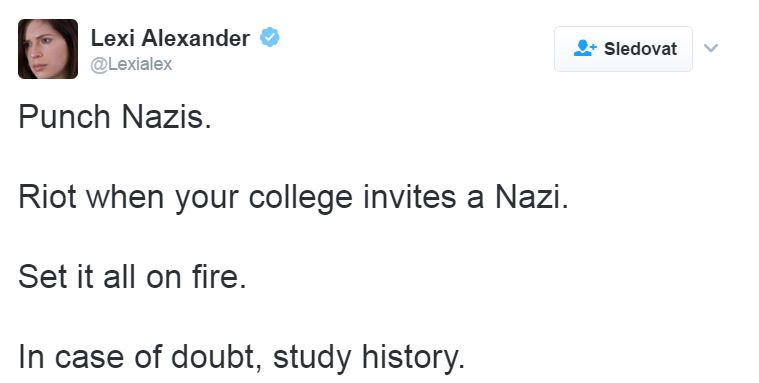Open the Lexi Alexander display name link

coord(170,38)
